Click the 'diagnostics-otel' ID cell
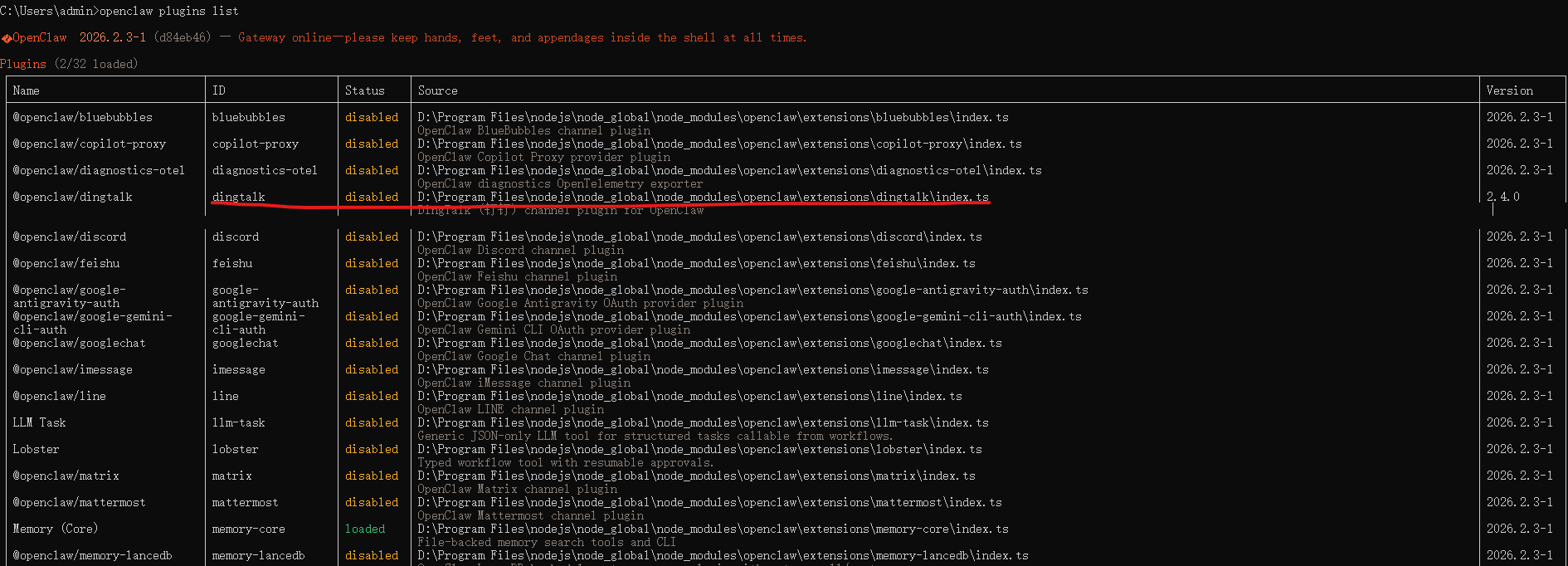 click(265, 170)
